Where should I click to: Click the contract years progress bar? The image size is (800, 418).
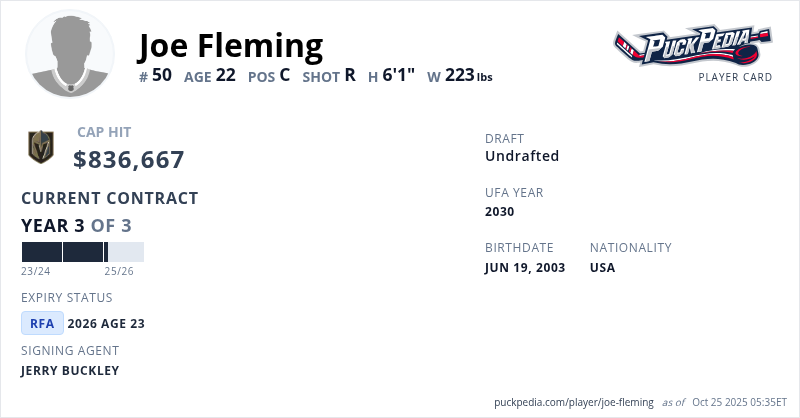point(83,252)
